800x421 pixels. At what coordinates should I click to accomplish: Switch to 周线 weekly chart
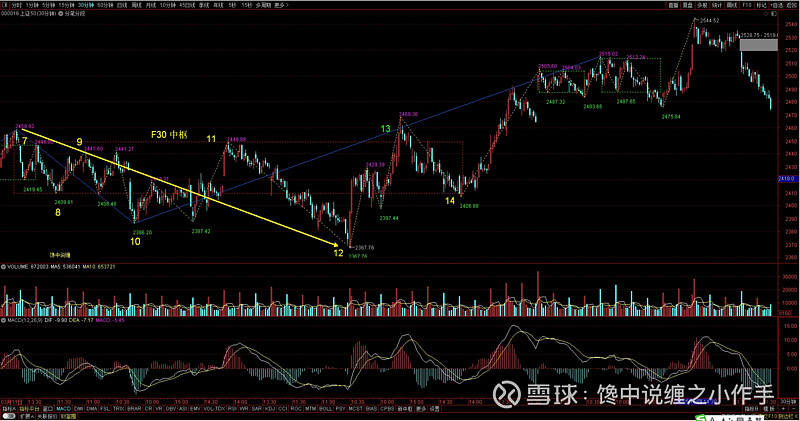click(x=137, y=5)
